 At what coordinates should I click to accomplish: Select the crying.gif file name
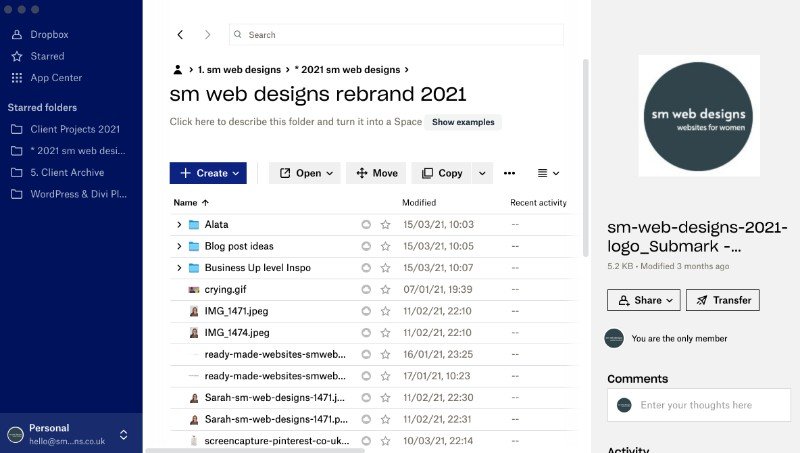tap(226, 289)
